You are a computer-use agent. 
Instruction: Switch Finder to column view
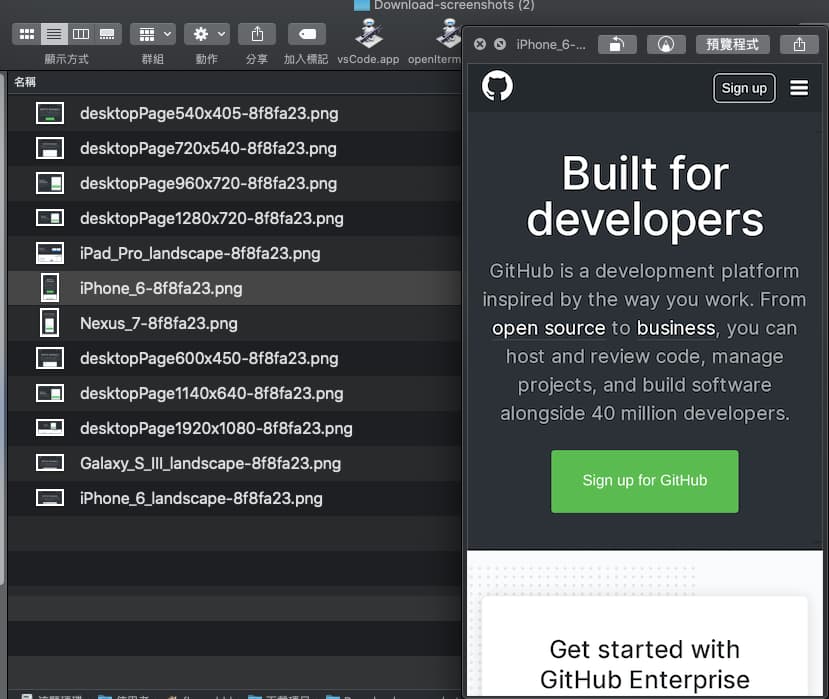point(80,34)
